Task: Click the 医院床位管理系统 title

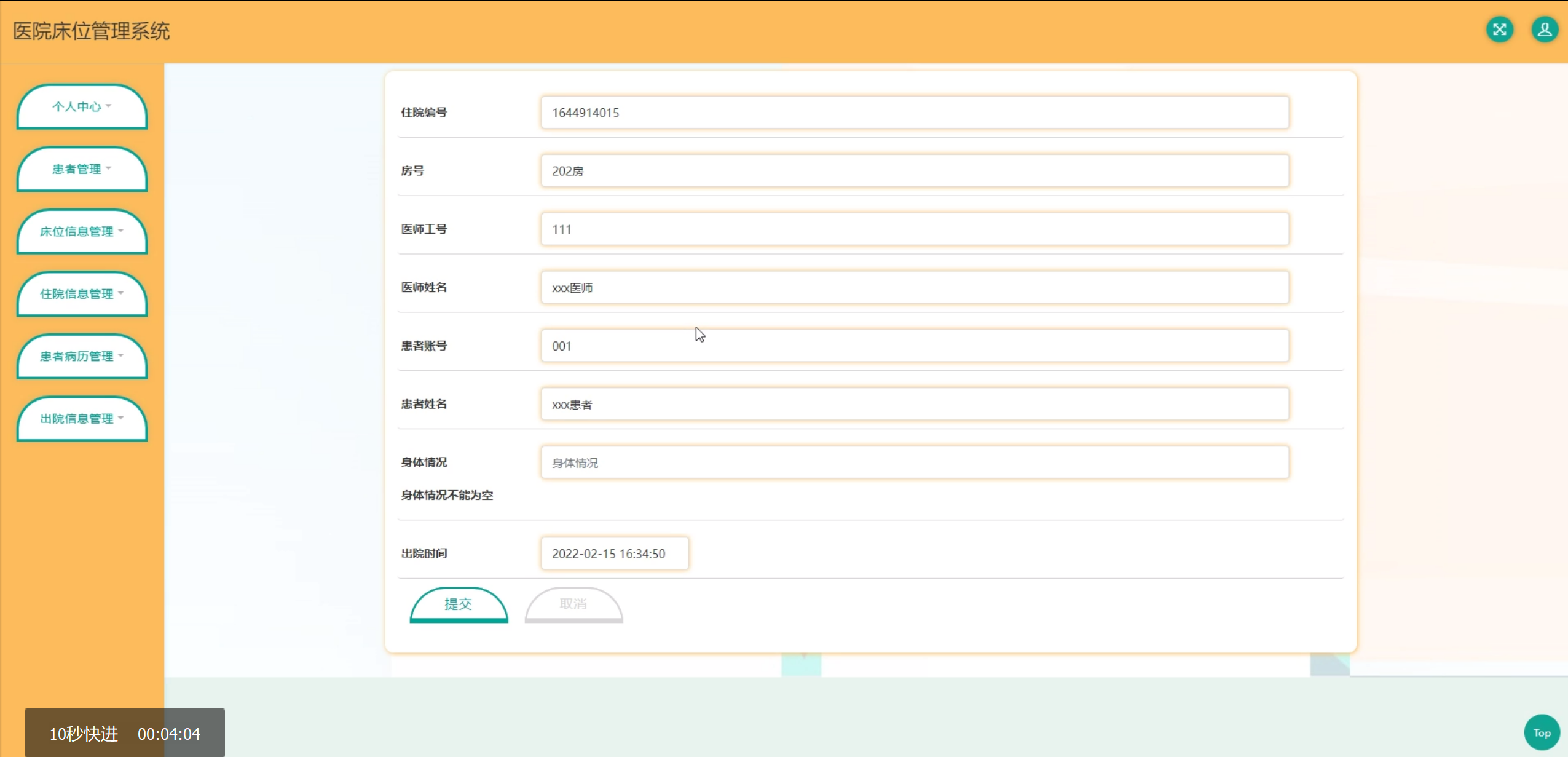Action: (x=92, y=31)
